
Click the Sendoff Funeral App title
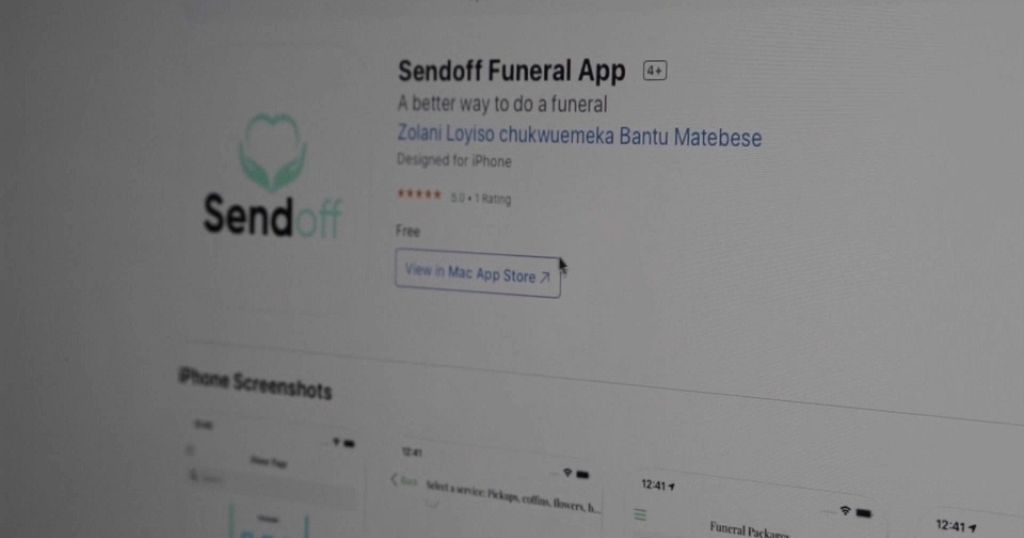pyautogui.click(x=511, y=71)
